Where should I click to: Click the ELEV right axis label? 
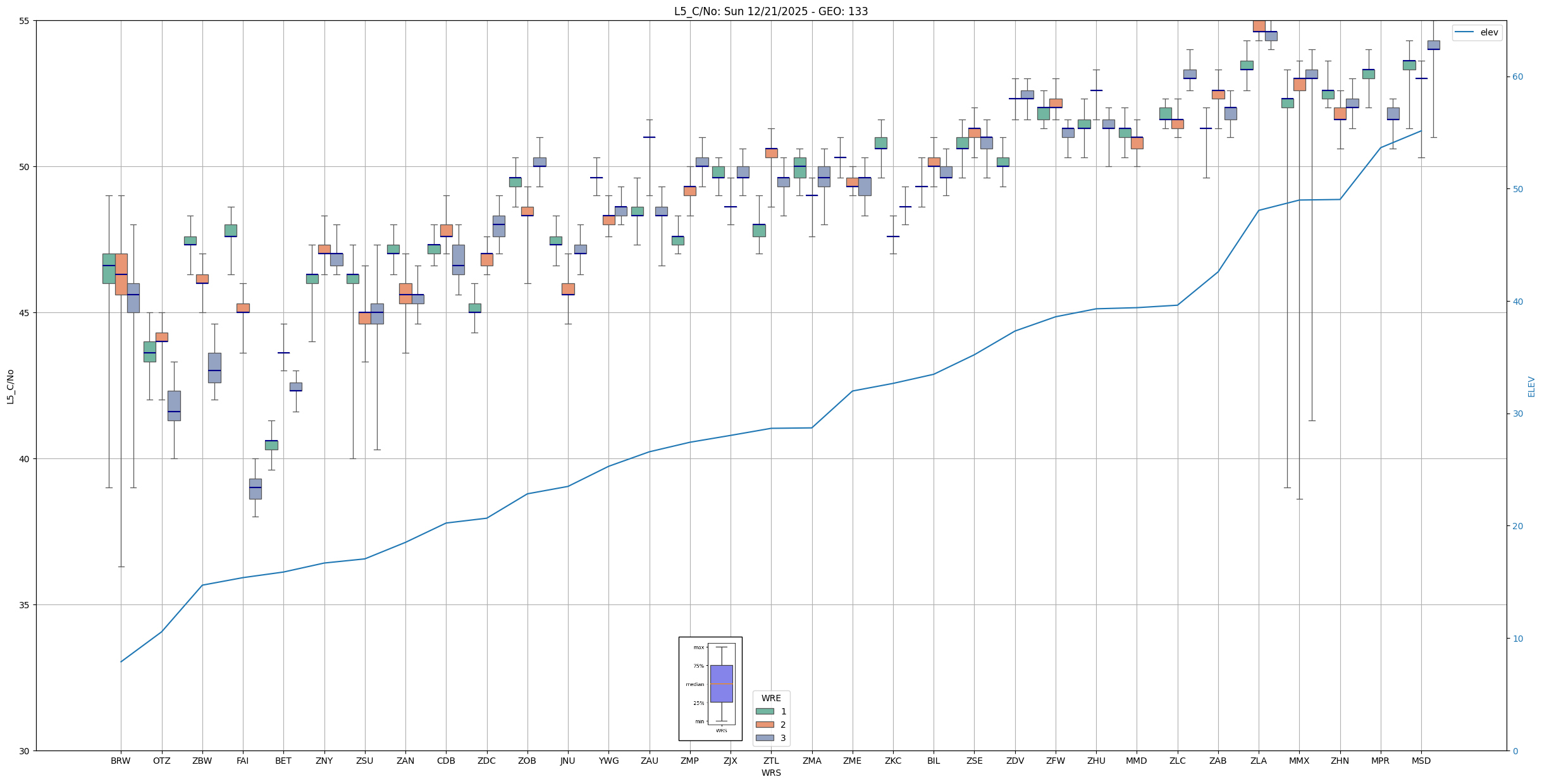pyautogui.click(x=1531, y=386)
